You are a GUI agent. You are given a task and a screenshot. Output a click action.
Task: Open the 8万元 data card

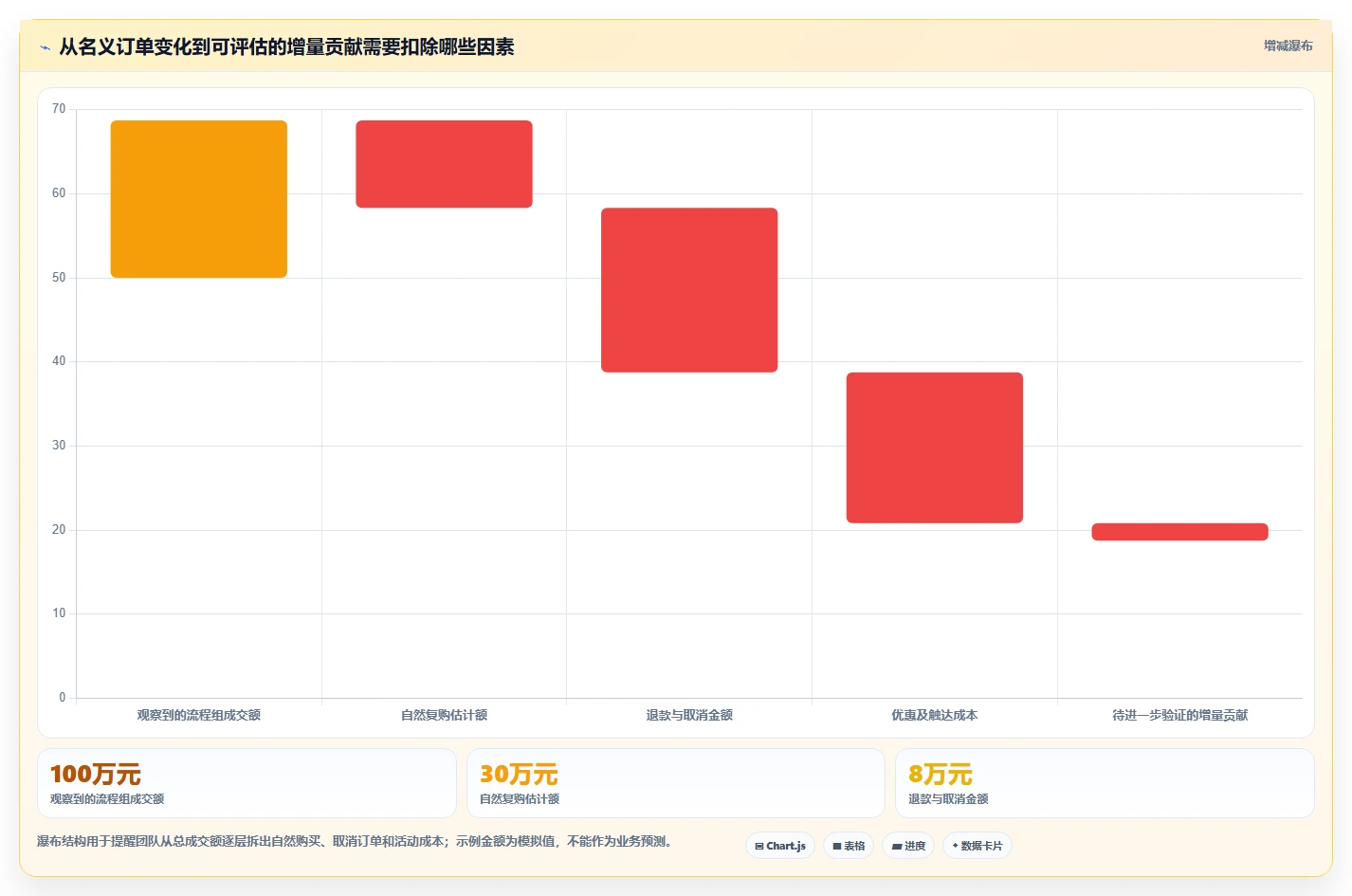pos(1105,783)
